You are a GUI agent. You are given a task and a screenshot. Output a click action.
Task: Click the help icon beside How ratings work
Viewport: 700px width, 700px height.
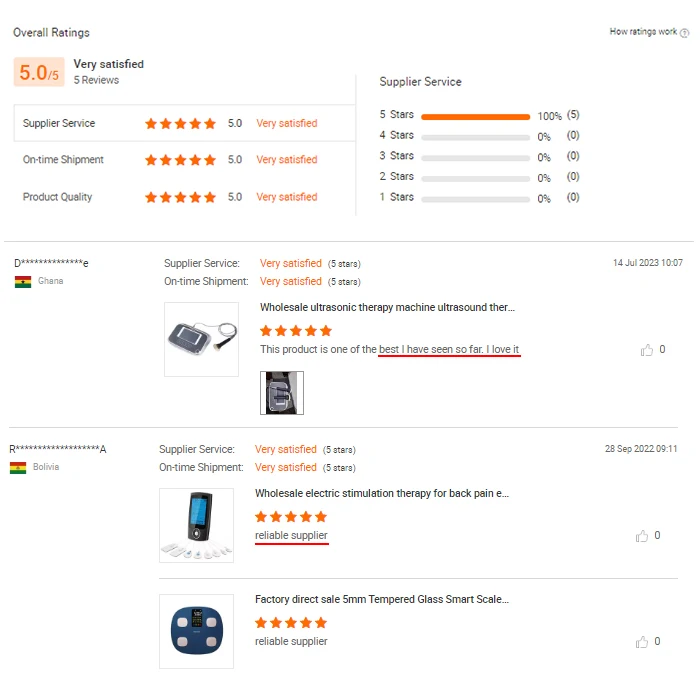tap(685, 33)
